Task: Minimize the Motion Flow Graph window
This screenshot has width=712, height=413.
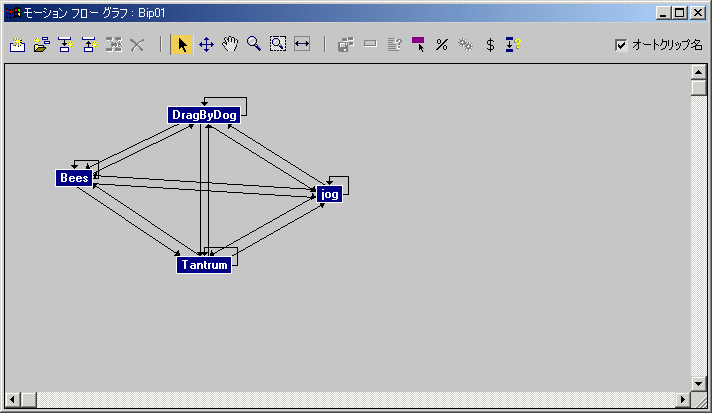Action: 663,13
